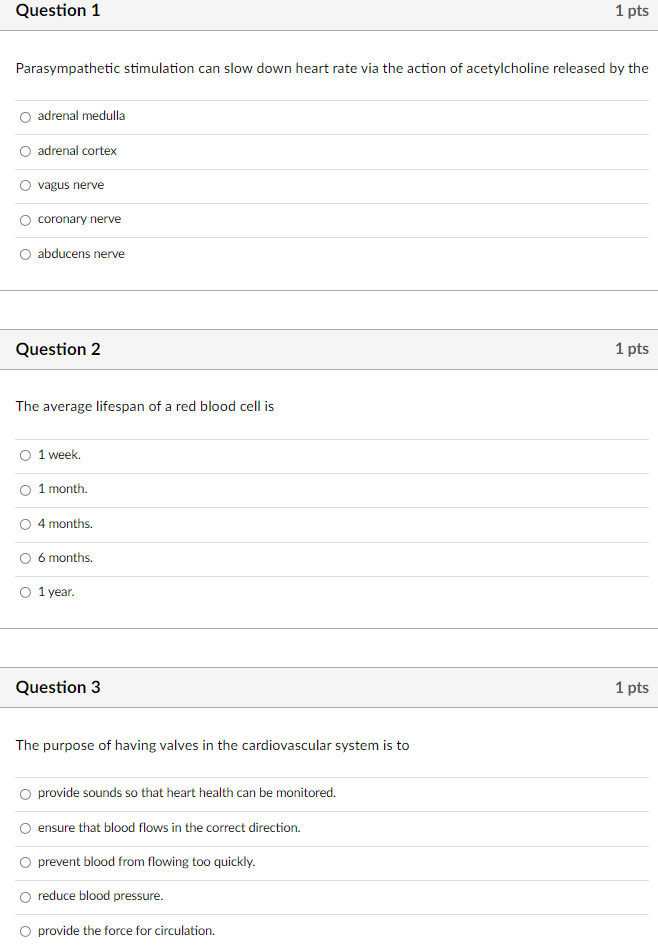Pick abducens nerve as the answer
Viewport: 658px width, 950px height.
tap(24, 254)
